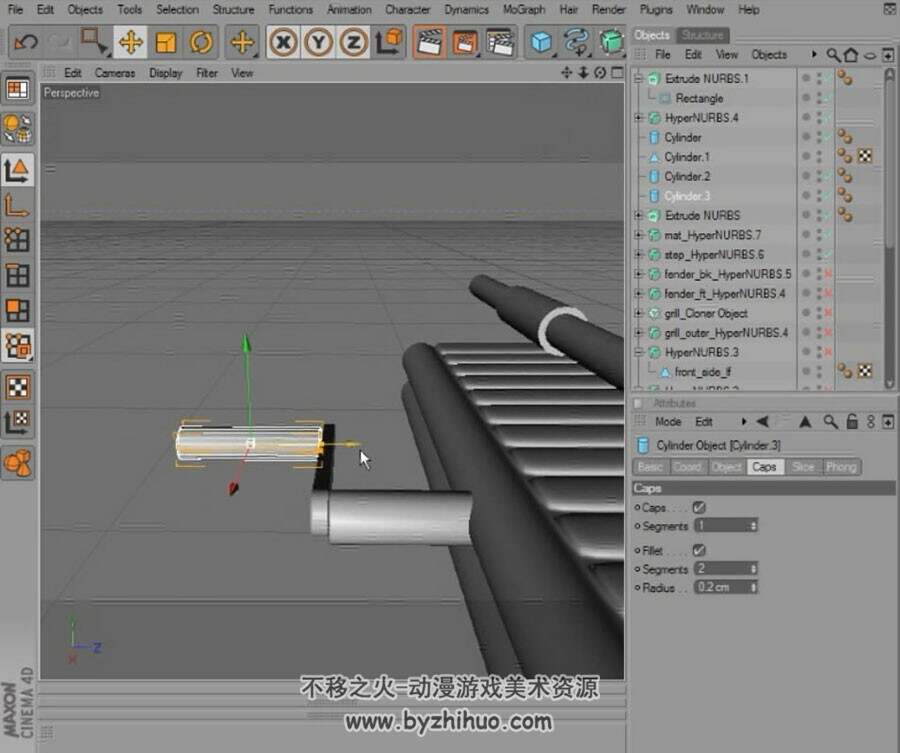The height and width of the screenshot is (753, 900).
Task: Expand grill_outer_HyperNURBS.4
Action: click(638, 333)
